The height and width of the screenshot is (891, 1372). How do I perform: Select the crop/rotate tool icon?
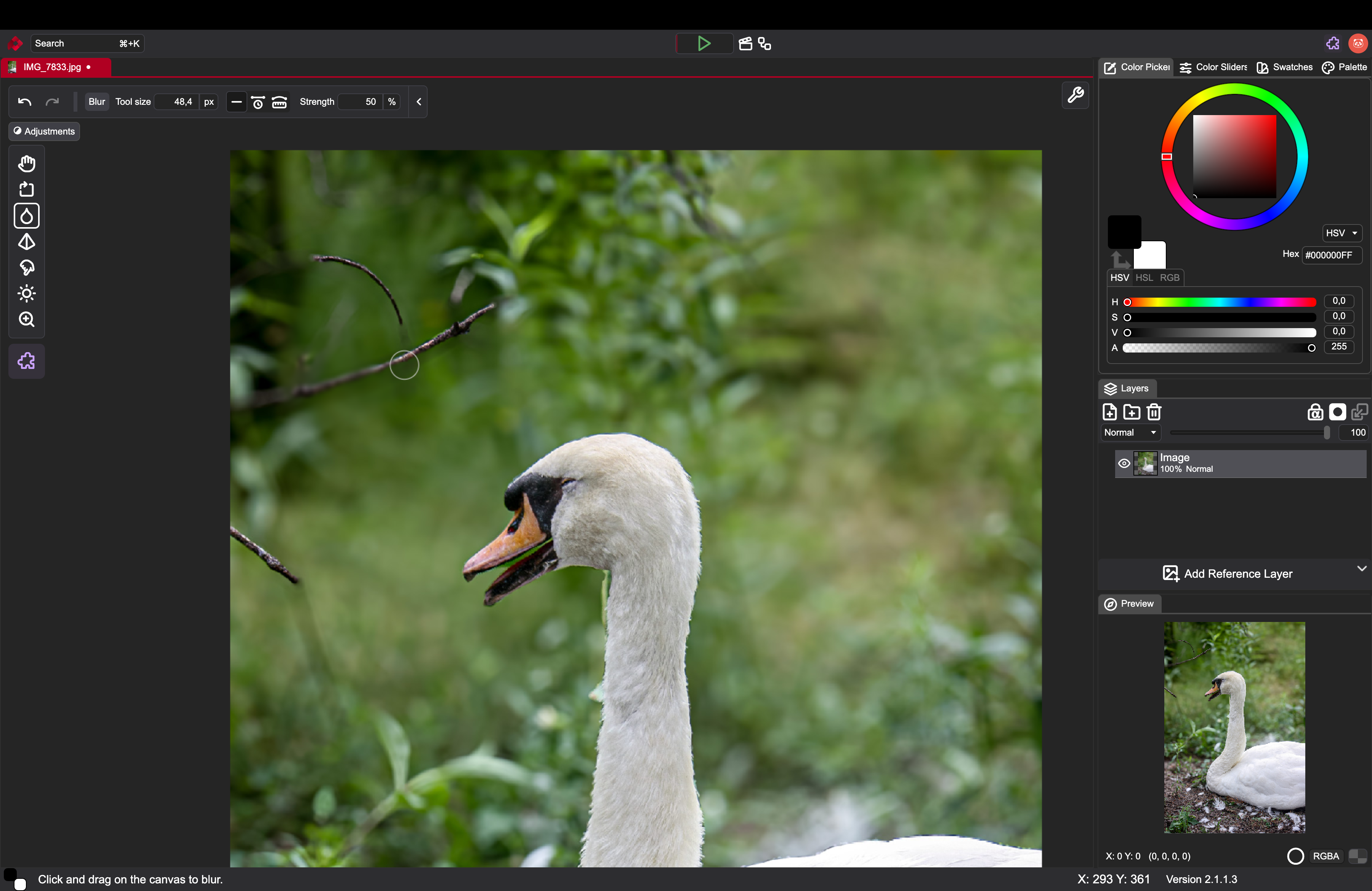click(27, 190)
